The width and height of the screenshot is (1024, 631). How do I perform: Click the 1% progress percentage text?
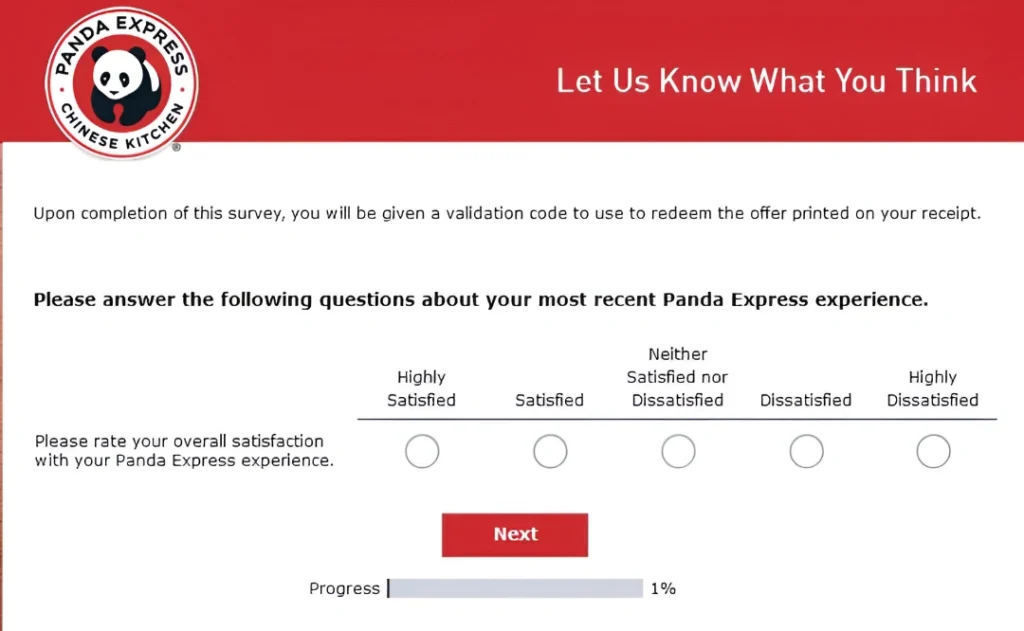click(x=663, y=589)
